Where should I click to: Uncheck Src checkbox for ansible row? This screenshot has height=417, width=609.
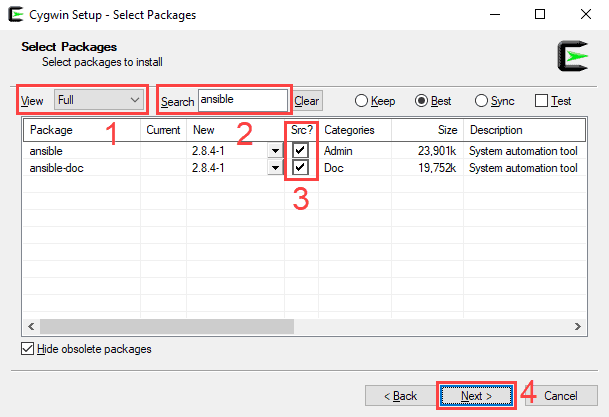click(300, 150)
